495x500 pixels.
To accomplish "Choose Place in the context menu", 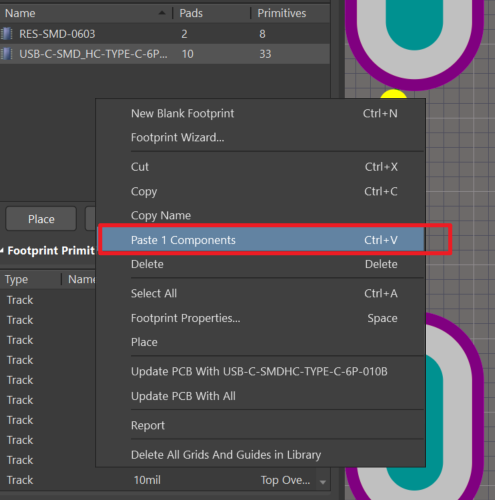I will click(260, 342).
